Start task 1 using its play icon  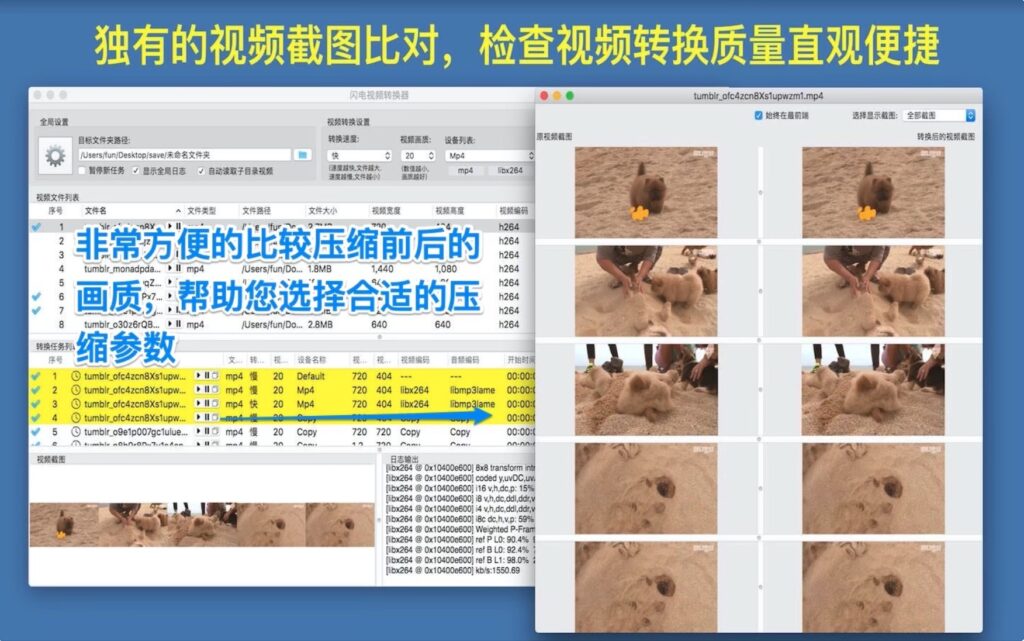point(197,377)
